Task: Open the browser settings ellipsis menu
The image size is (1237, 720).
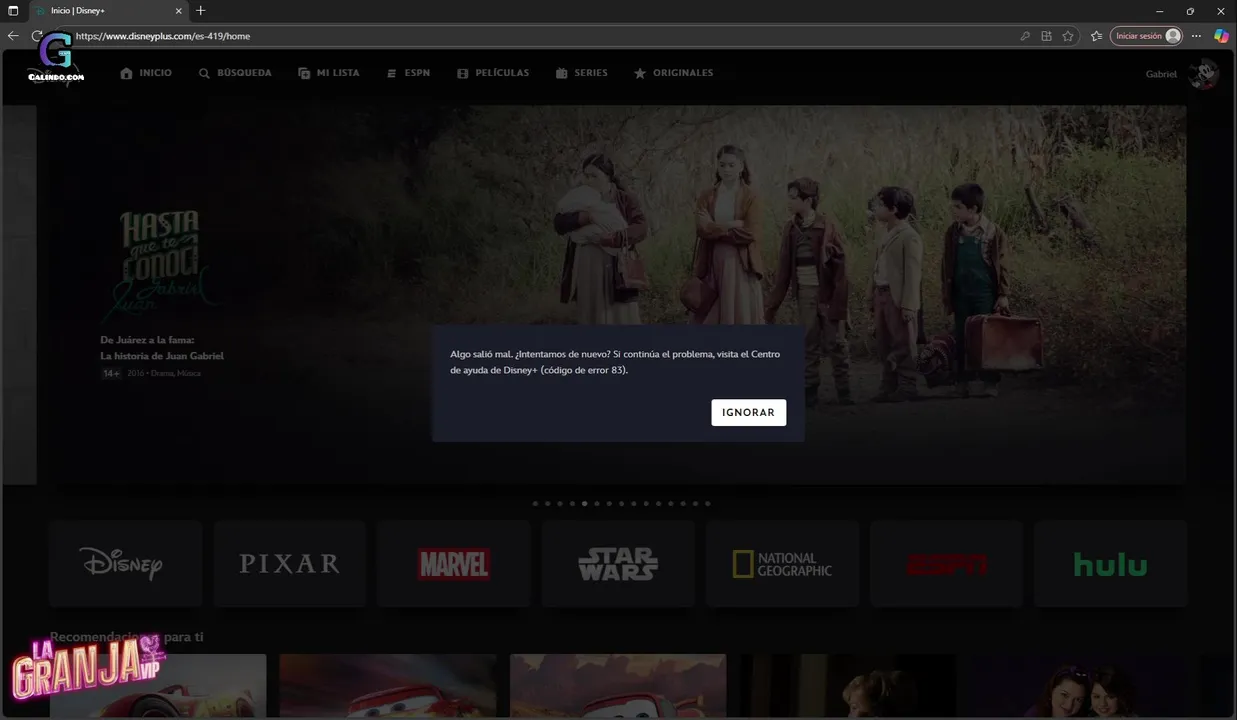Action: (1197, 36)
